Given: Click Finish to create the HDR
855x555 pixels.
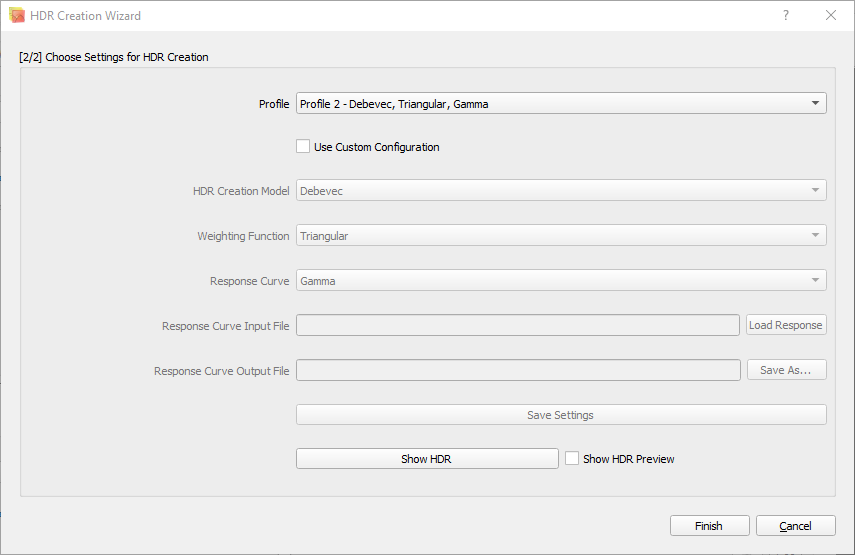Looking at the screenshot, I should [709, 526].
